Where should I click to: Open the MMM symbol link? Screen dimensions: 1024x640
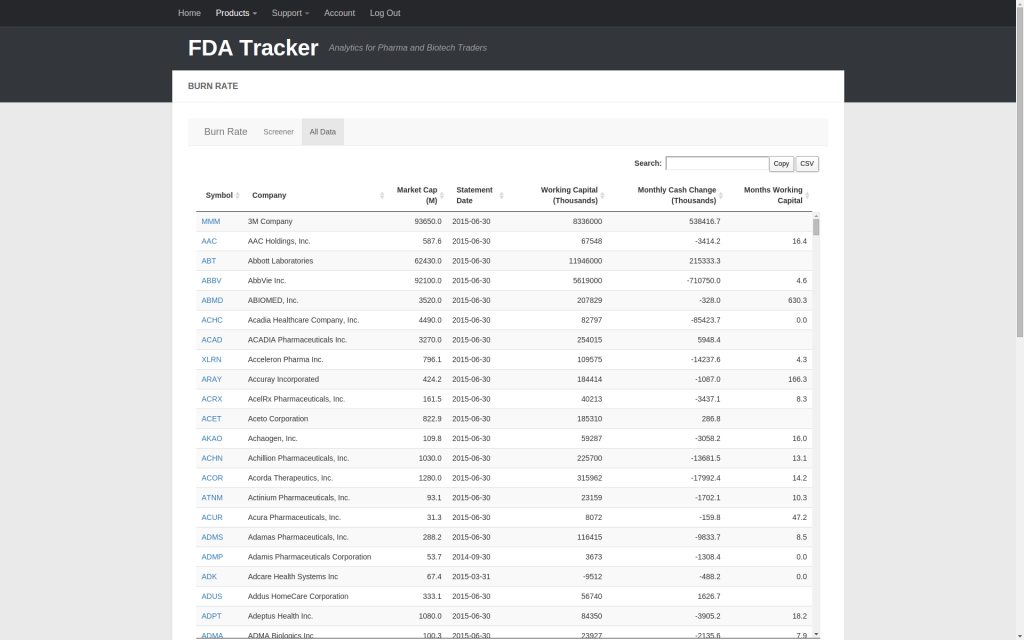tap(211, 221)
